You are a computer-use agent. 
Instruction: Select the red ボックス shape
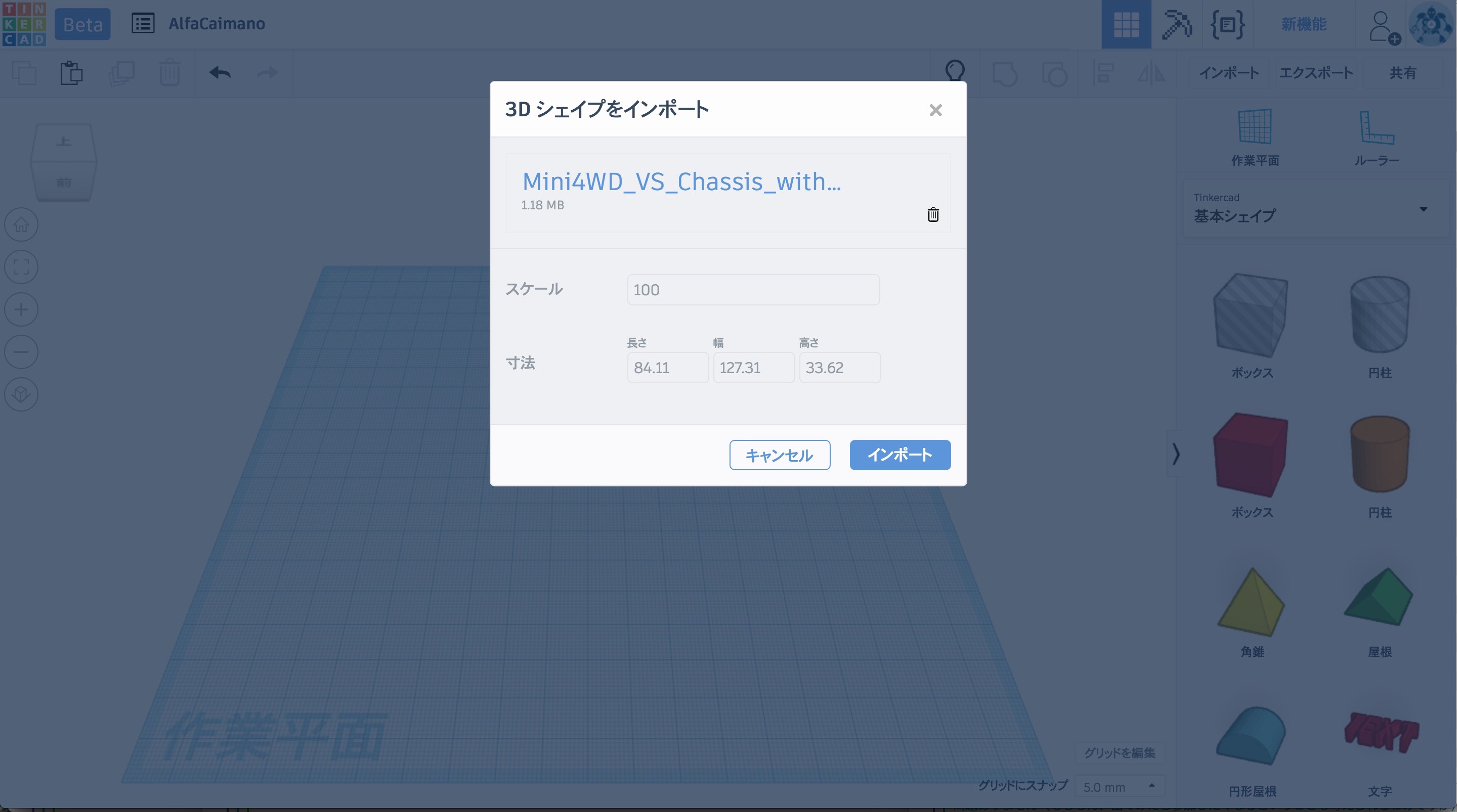click(1251, 455)
